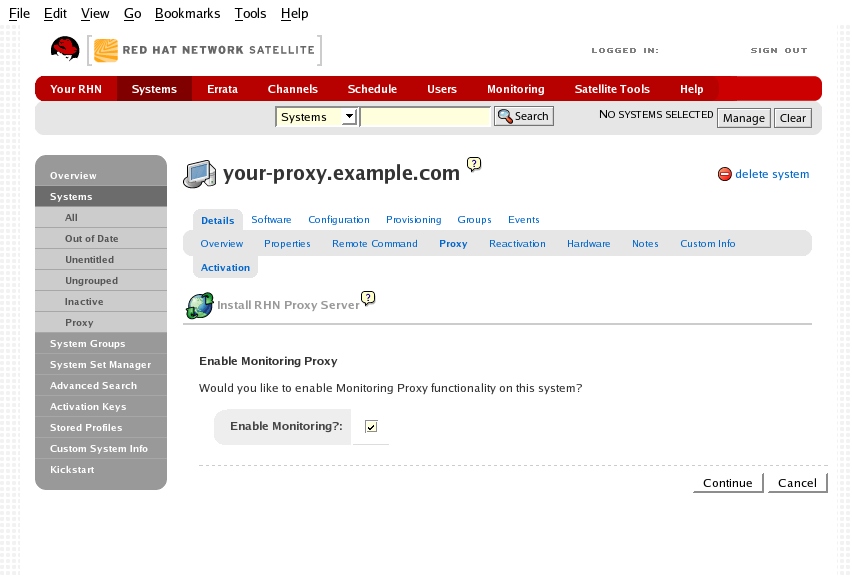Screen dimensions: 852x577
Task: Select the Events tab
Action: tap(524, 219)
